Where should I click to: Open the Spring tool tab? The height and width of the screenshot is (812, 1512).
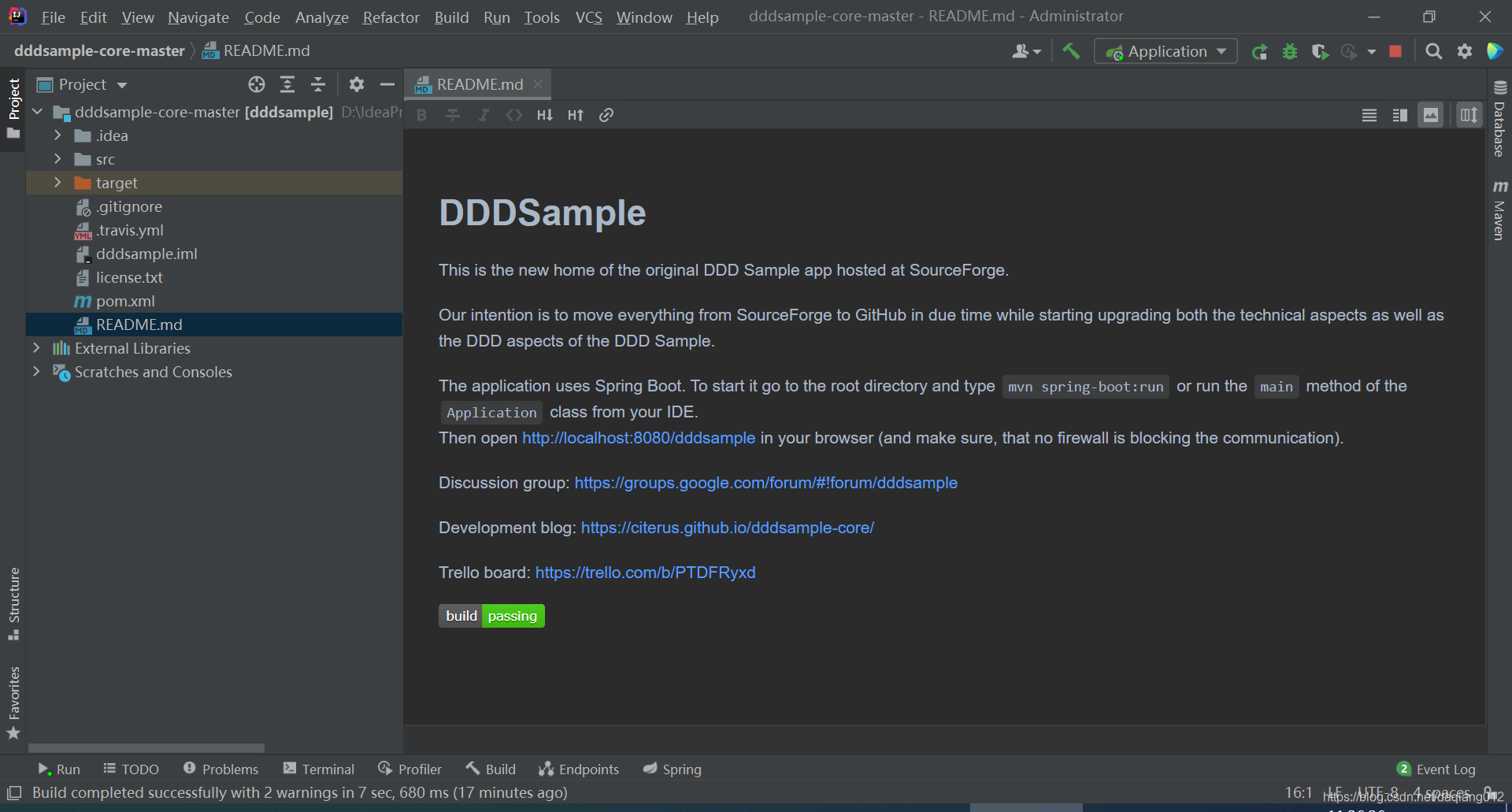click(672, 769)
